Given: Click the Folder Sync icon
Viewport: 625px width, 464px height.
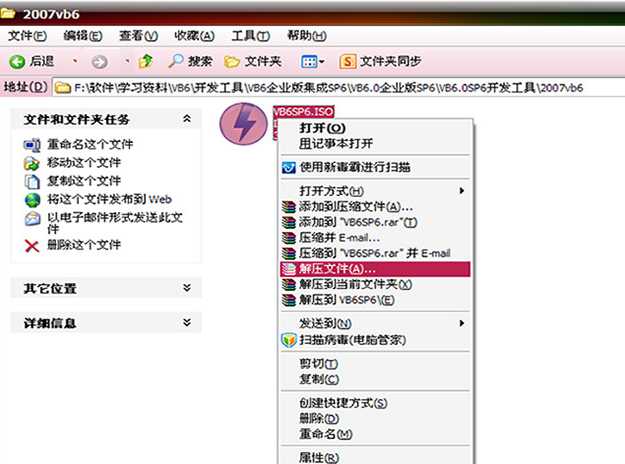Looking at the screenshot, I should [x=347, y=61].
